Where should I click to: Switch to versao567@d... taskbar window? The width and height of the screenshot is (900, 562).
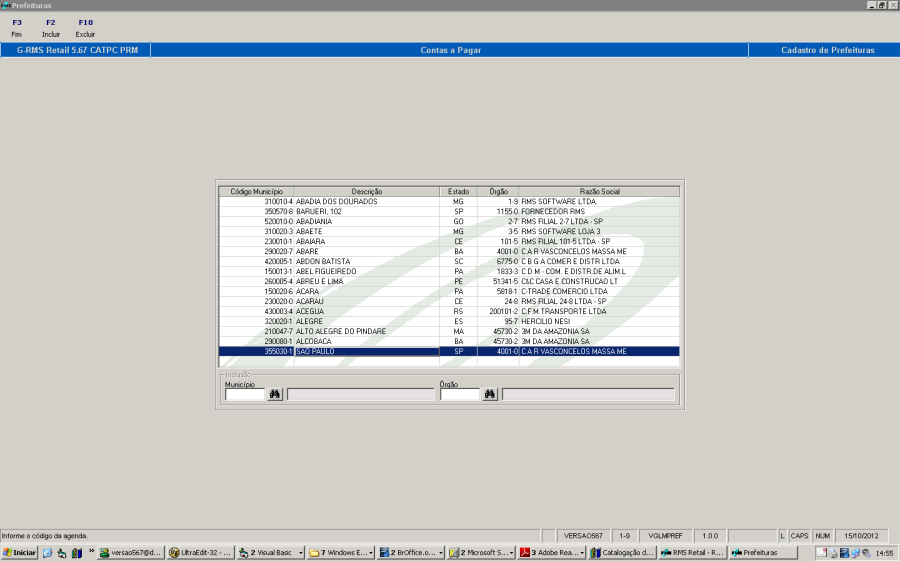point(130,552)
